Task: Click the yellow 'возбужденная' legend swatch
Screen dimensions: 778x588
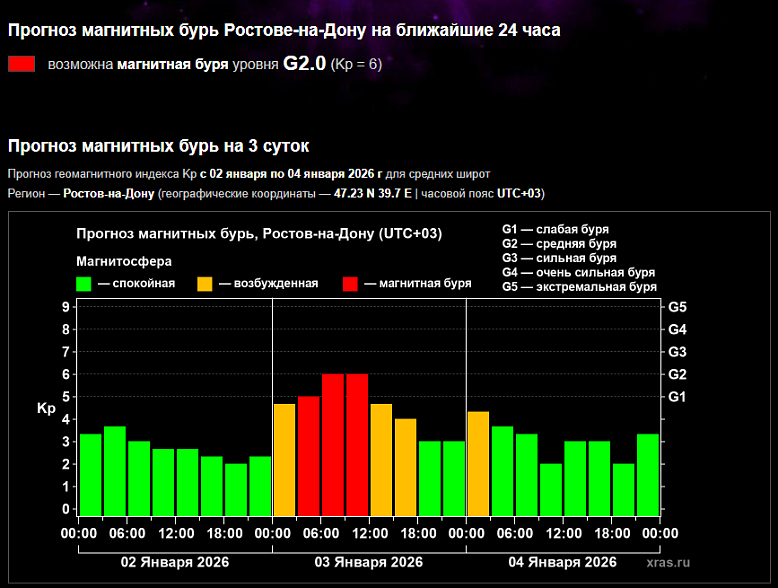Action: coord(205,284)
